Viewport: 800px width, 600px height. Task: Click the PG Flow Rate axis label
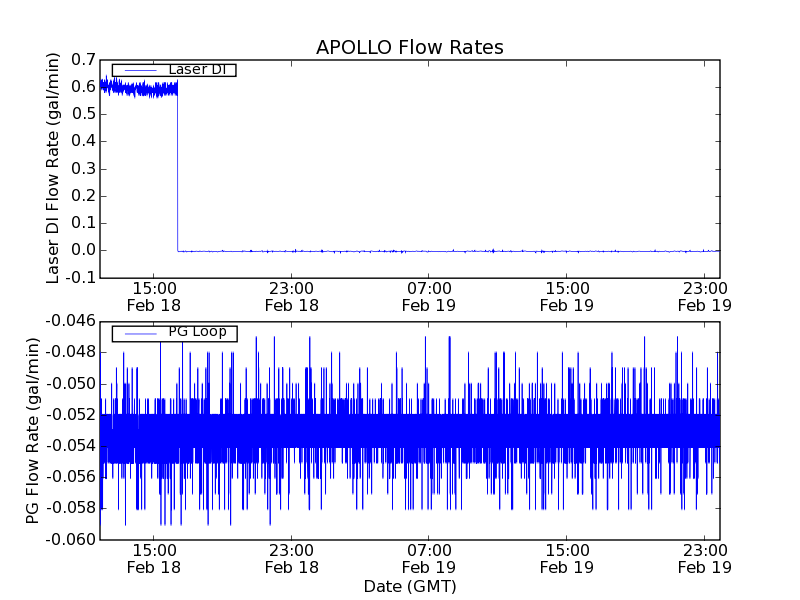(32, 431)
